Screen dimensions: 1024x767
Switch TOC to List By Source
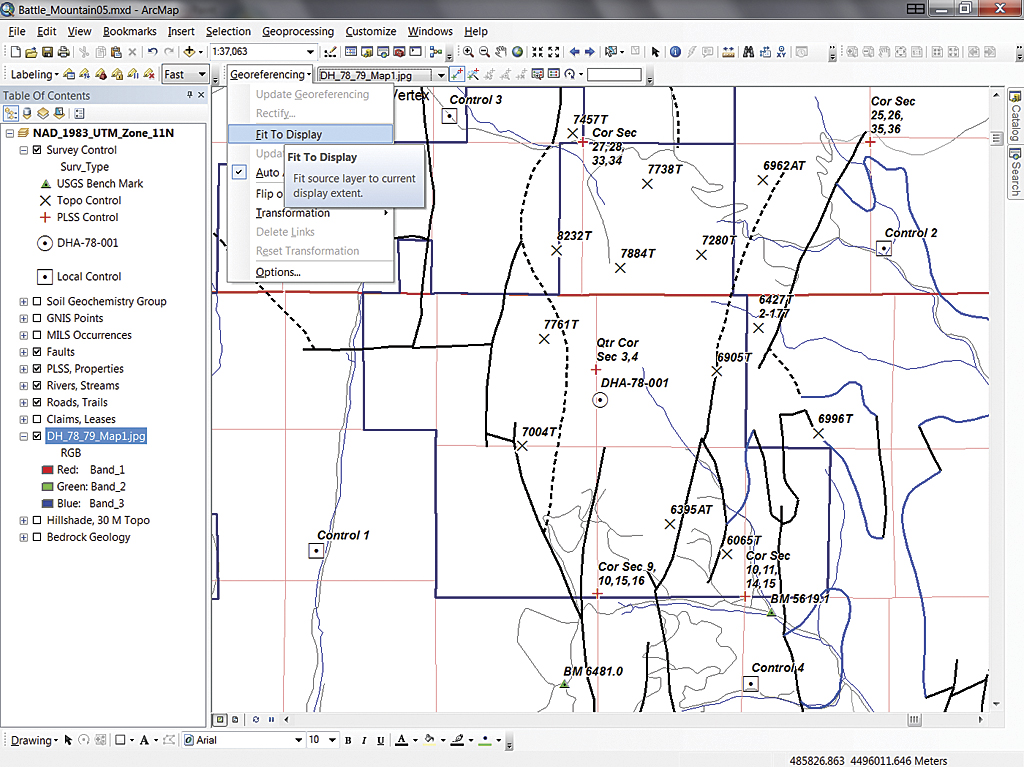coord(27,114)
